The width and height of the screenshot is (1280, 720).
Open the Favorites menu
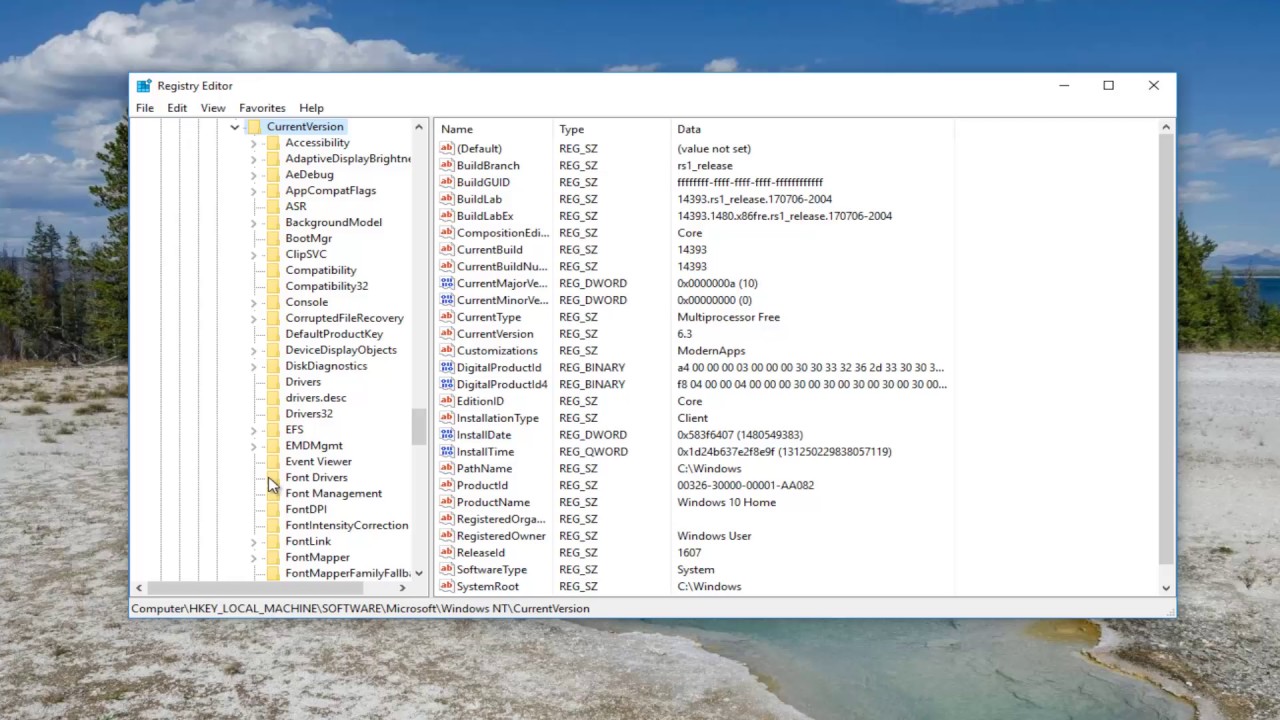(x=262, y=108)
